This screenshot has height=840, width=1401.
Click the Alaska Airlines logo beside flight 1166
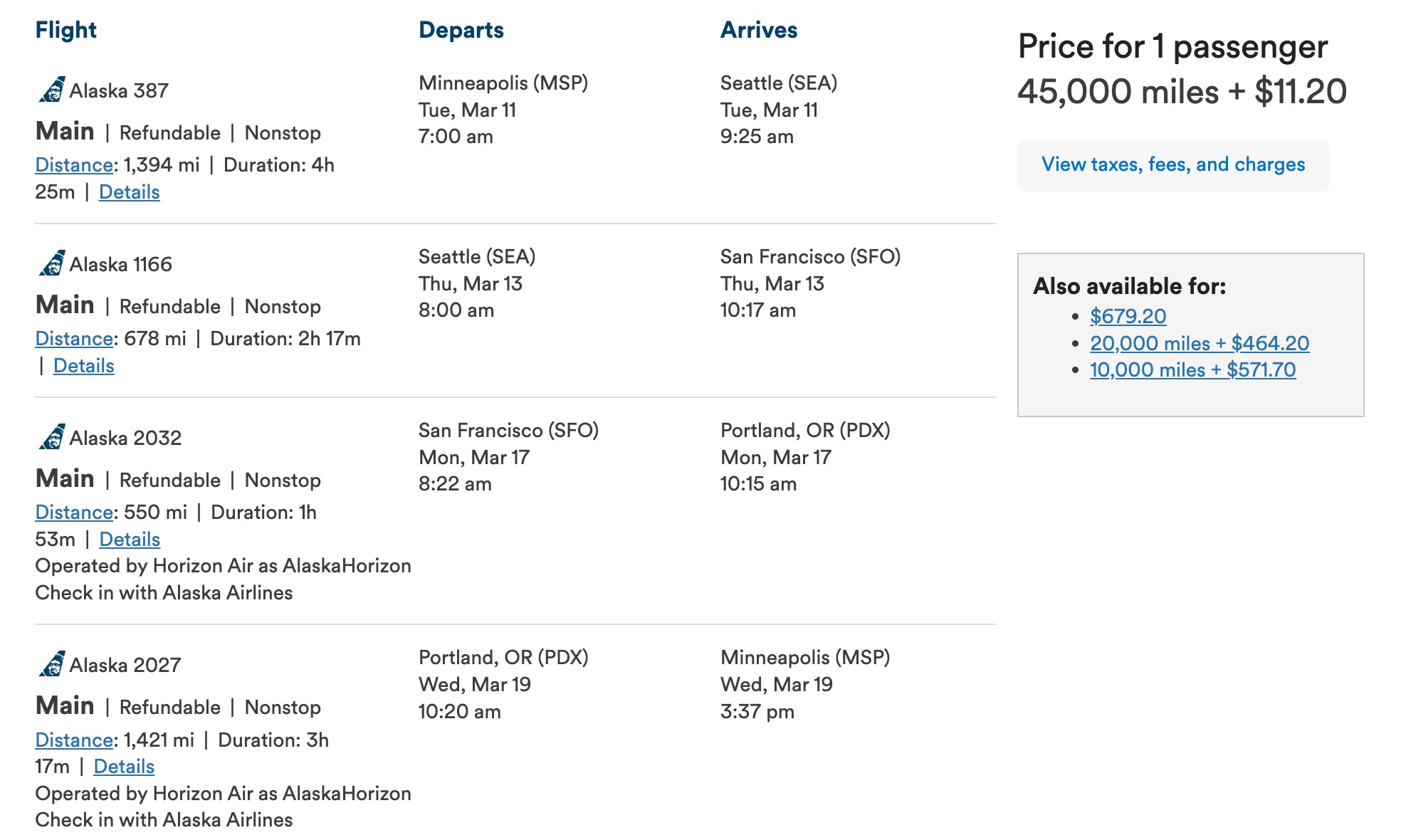click(51, 264)
